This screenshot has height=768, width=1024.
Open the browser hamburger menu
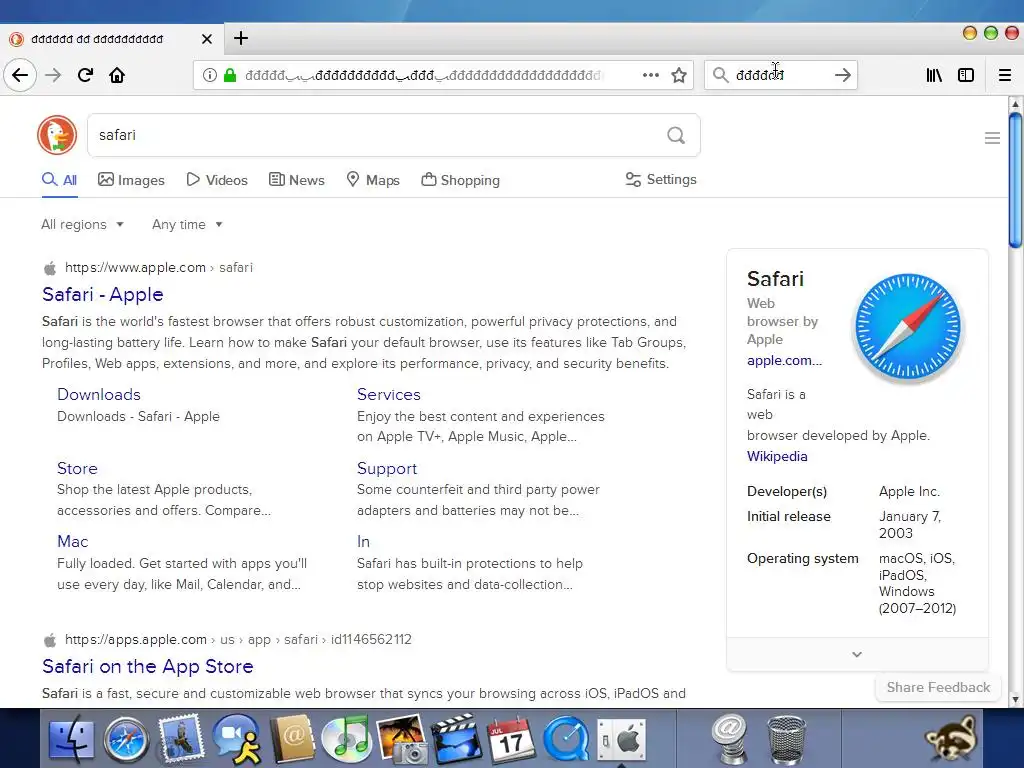click(1005, 75)
